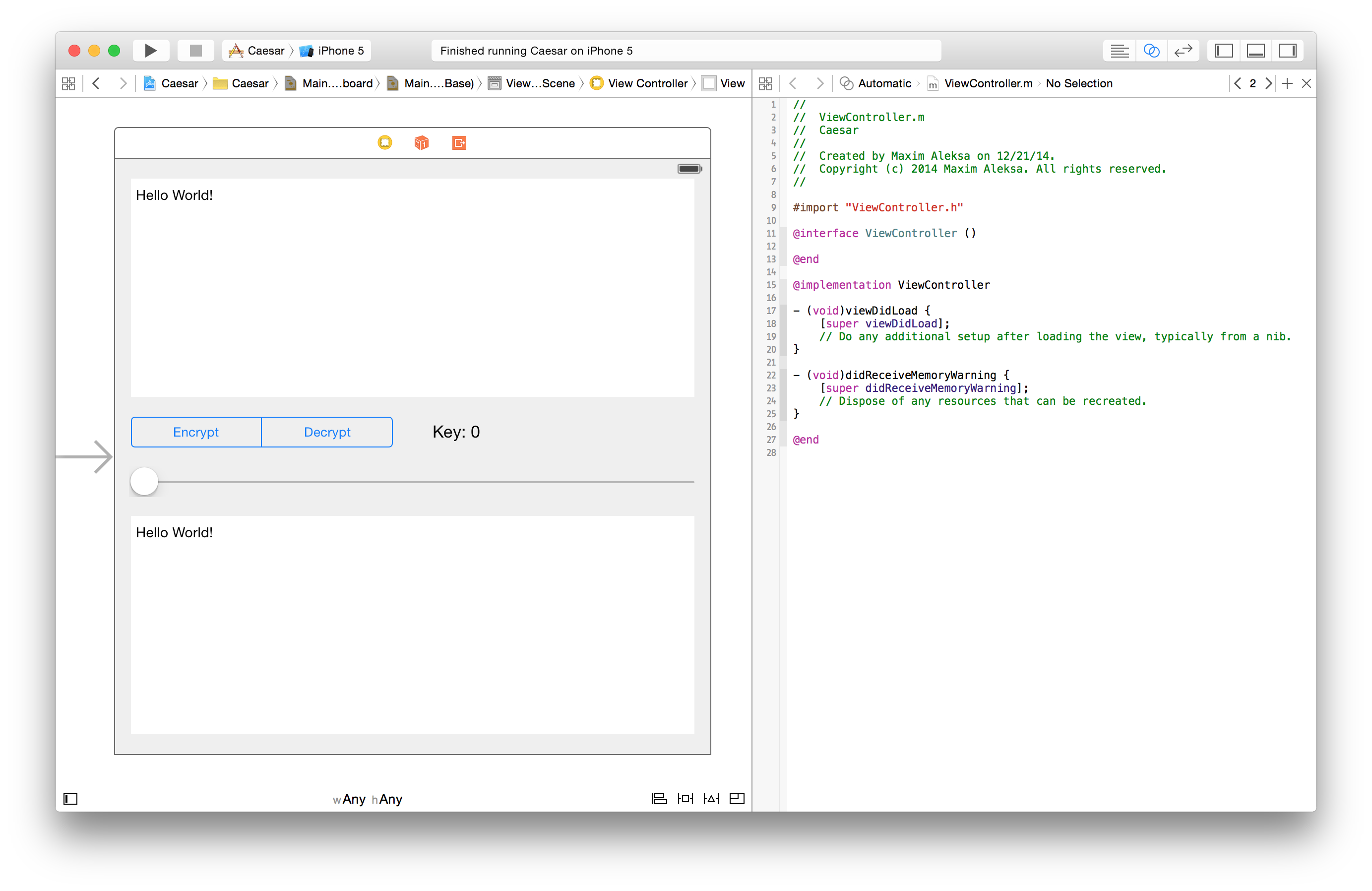Show next counterpart file in assistant

click(x=1268, y=84)
